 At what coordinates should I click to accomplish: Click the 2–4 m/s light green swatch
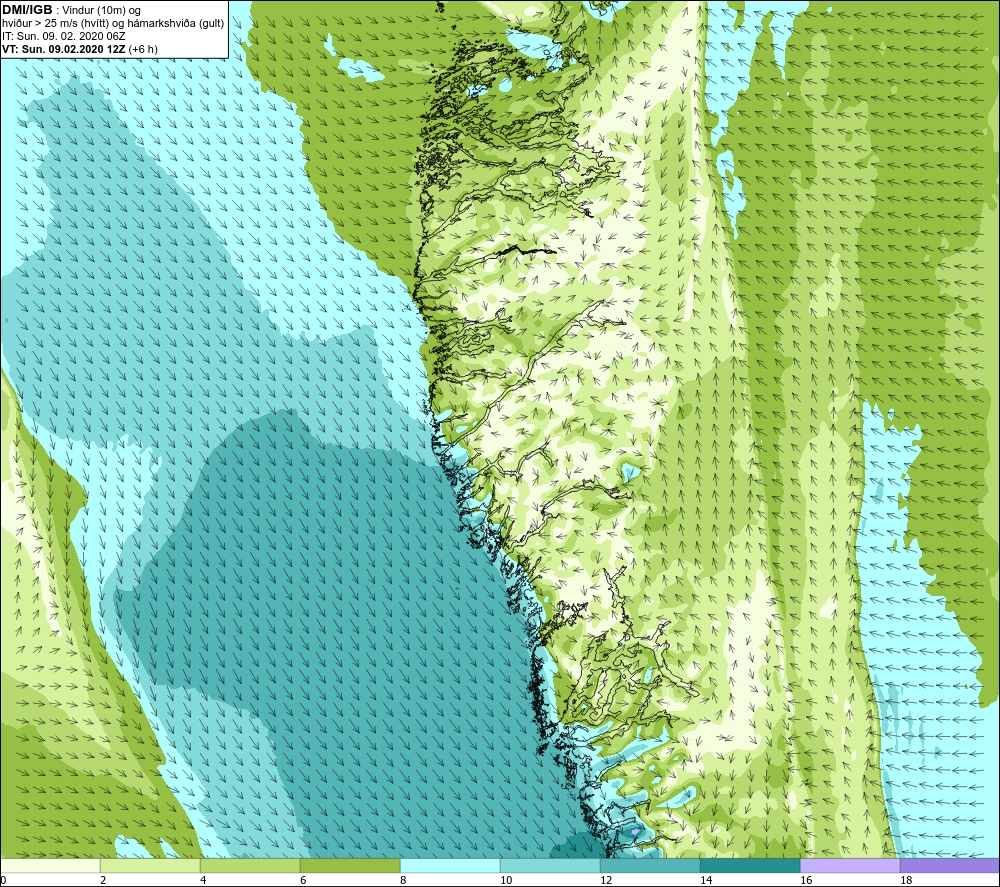pyautogui.click(x=150, y=865)
